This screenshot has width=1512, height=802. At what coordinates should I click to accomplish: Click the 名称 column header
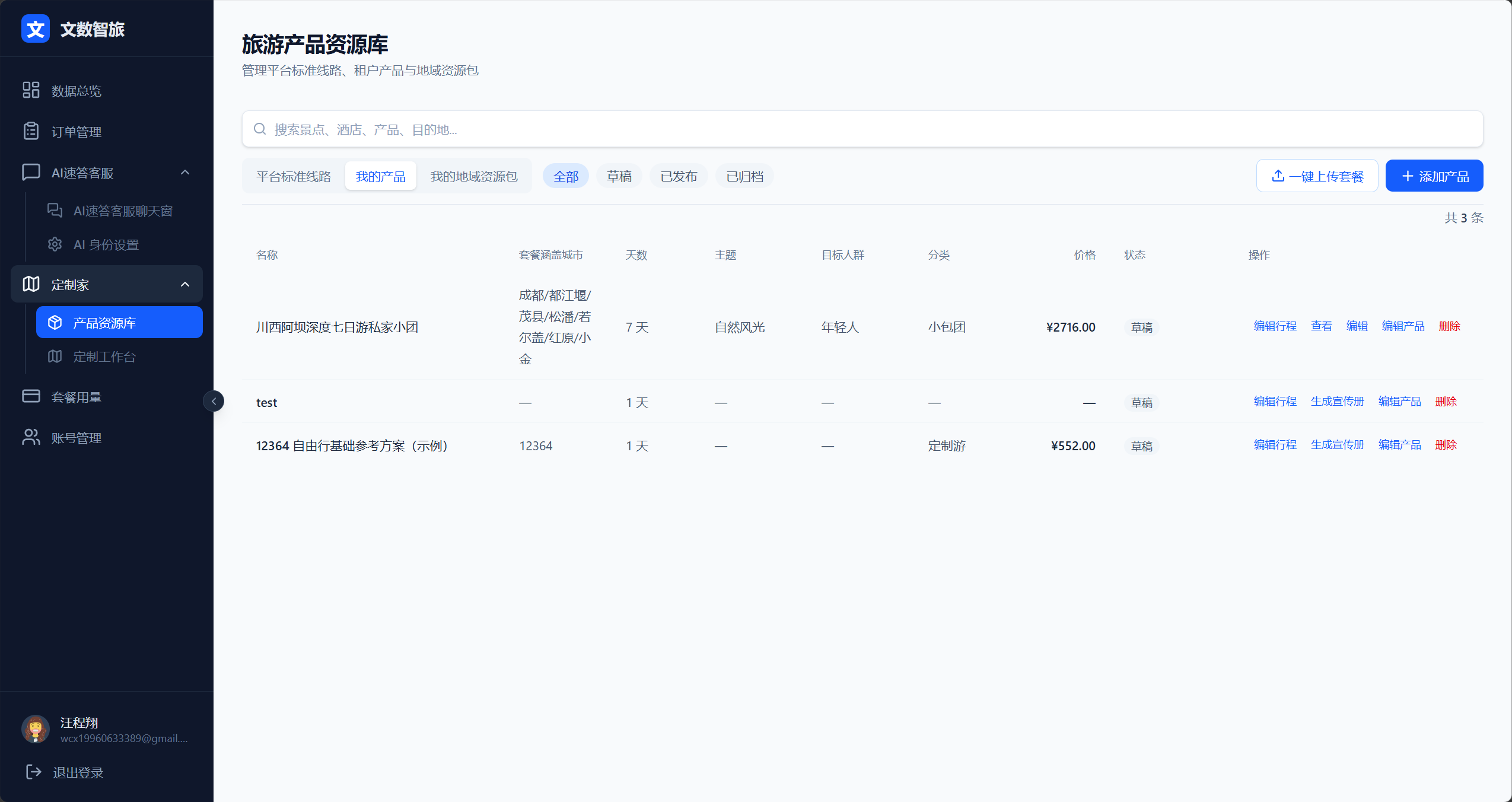pos(267,254)
